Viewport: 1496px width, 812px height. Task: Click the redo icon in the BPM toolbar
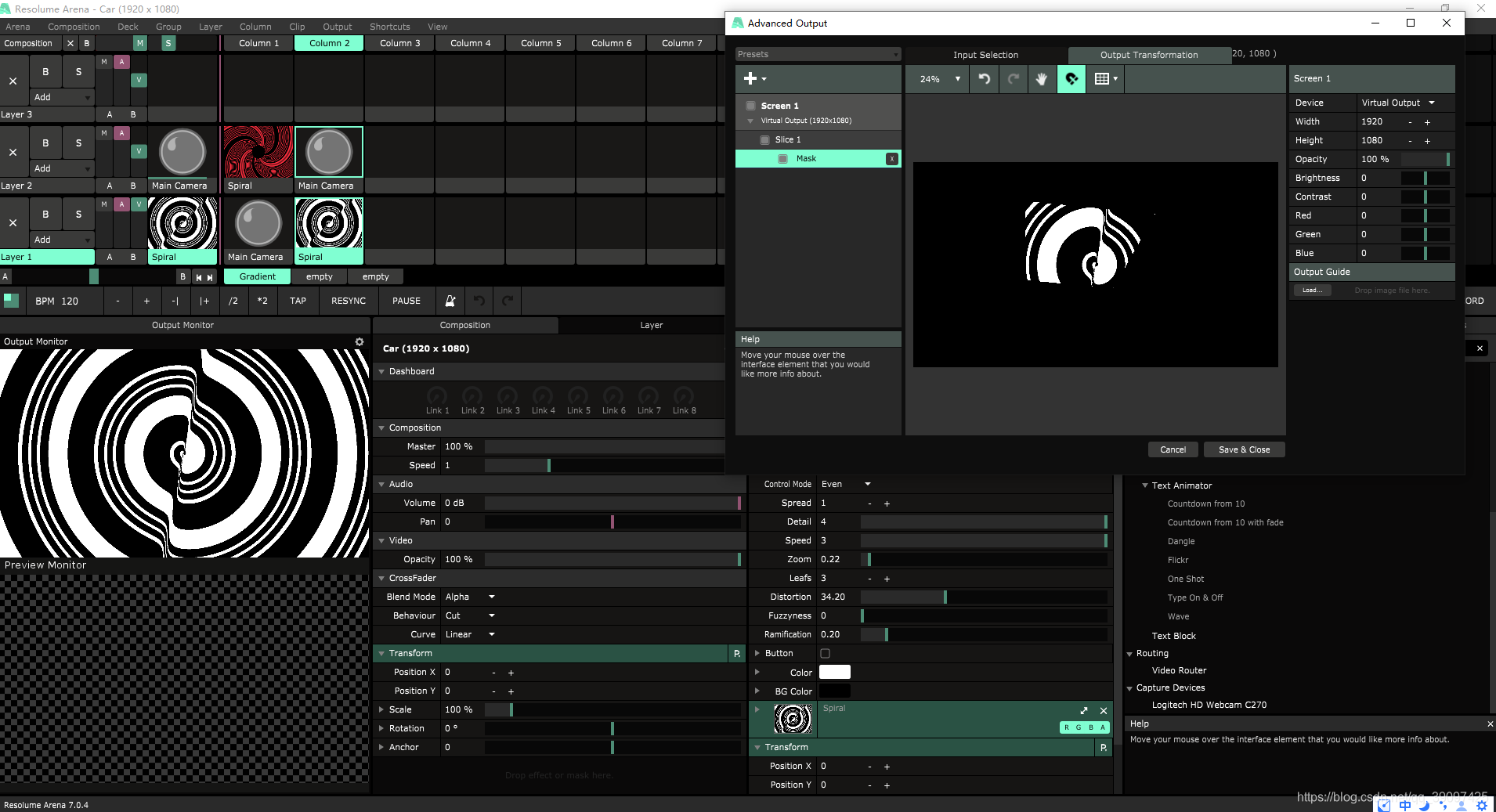[x=508, y=301]
